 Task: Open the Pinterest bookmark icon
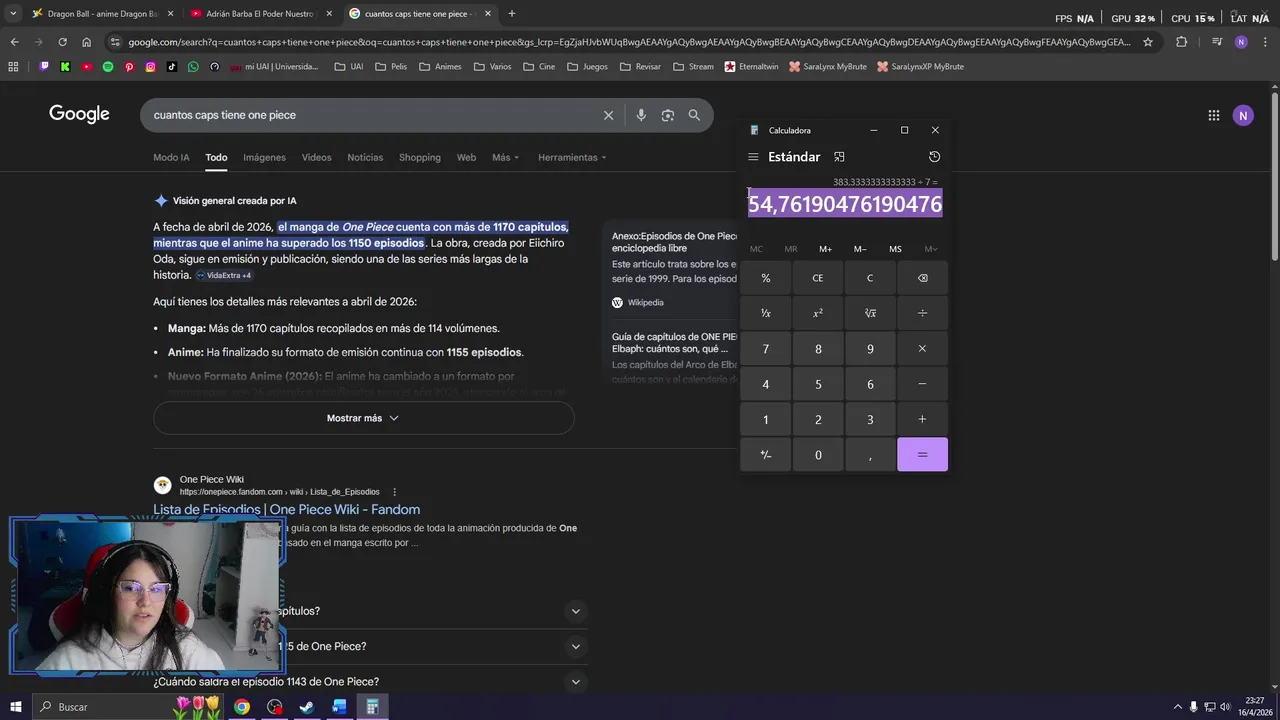(x=129, y=67)
